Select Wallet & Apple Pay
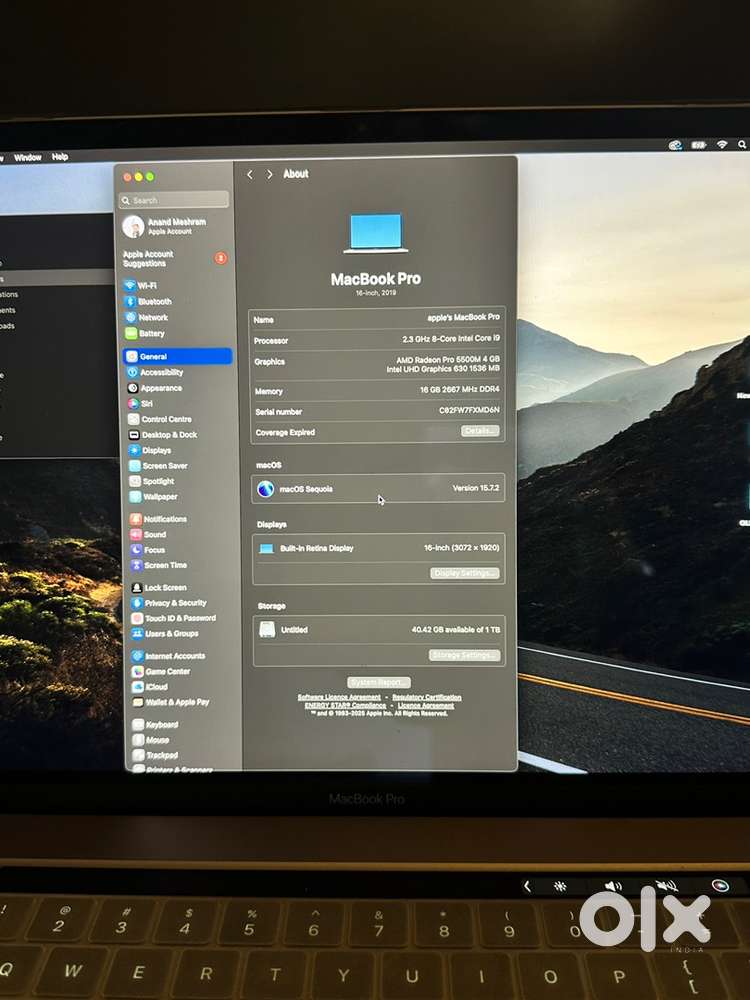The height and width of the screenshot is (1000, 750). coord(176,702)
